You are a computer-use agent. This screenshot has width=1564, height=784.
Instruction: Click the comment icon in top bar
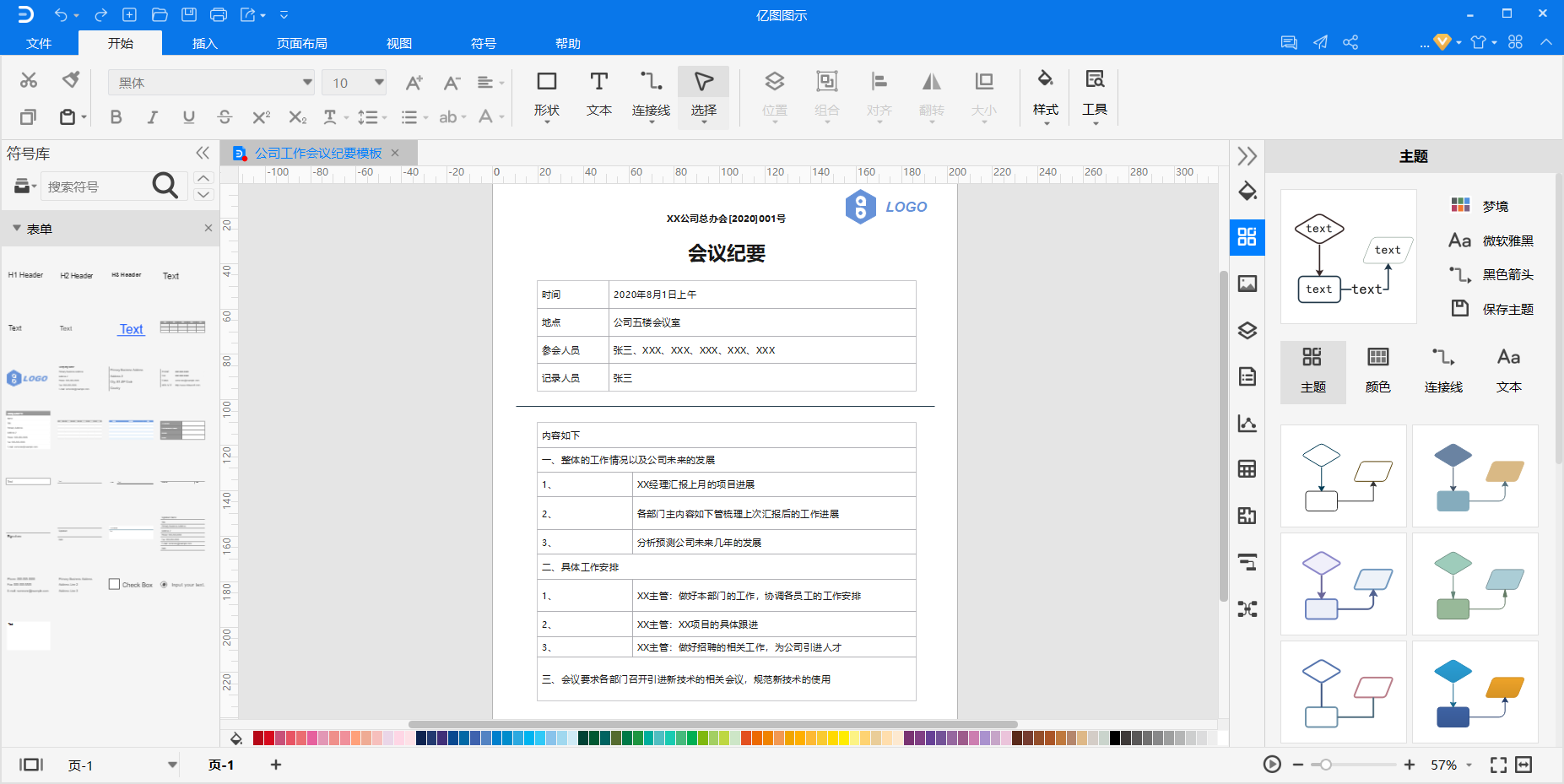[1289, 42]
